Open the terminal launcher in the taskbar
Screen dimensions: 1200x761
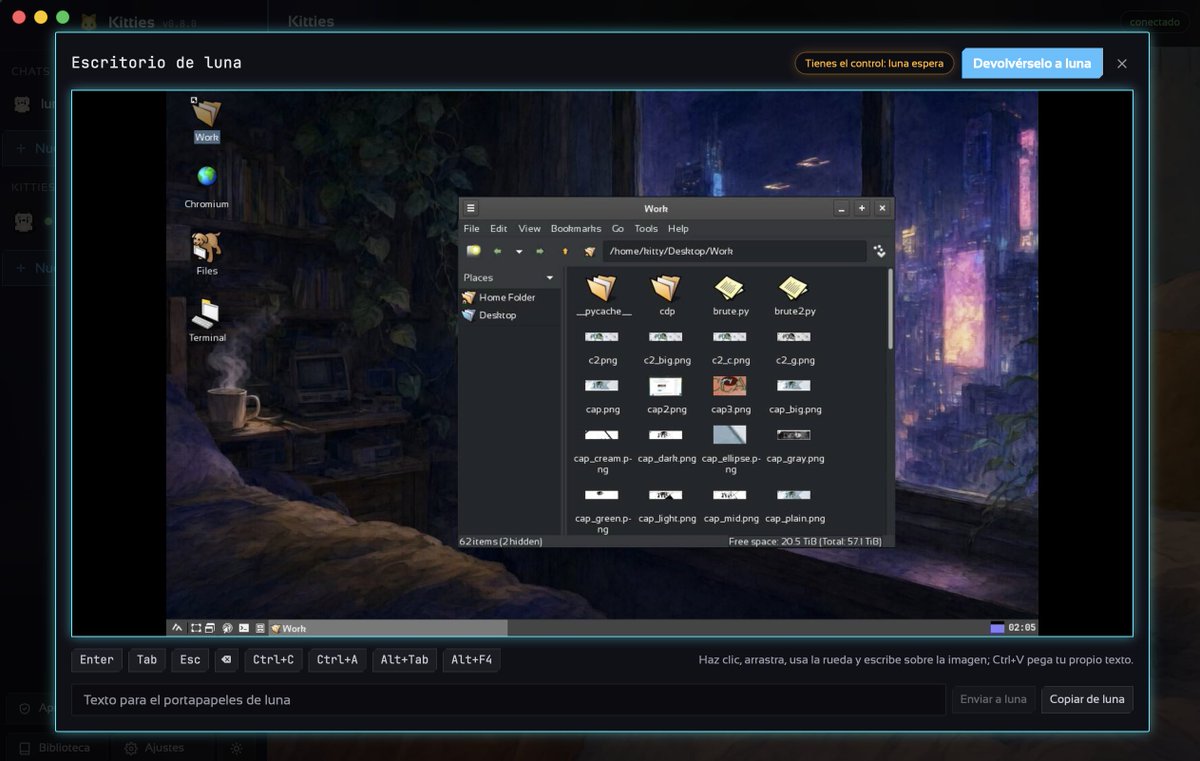244,628
